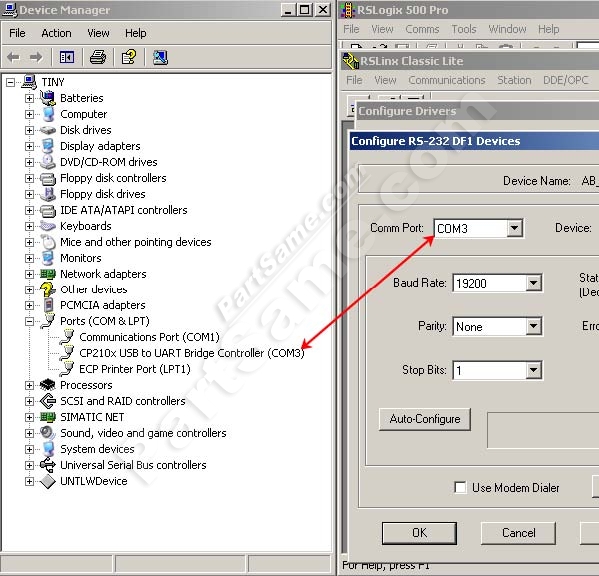Expand the Monitors node
599x576 pixels.
point(29,258)
